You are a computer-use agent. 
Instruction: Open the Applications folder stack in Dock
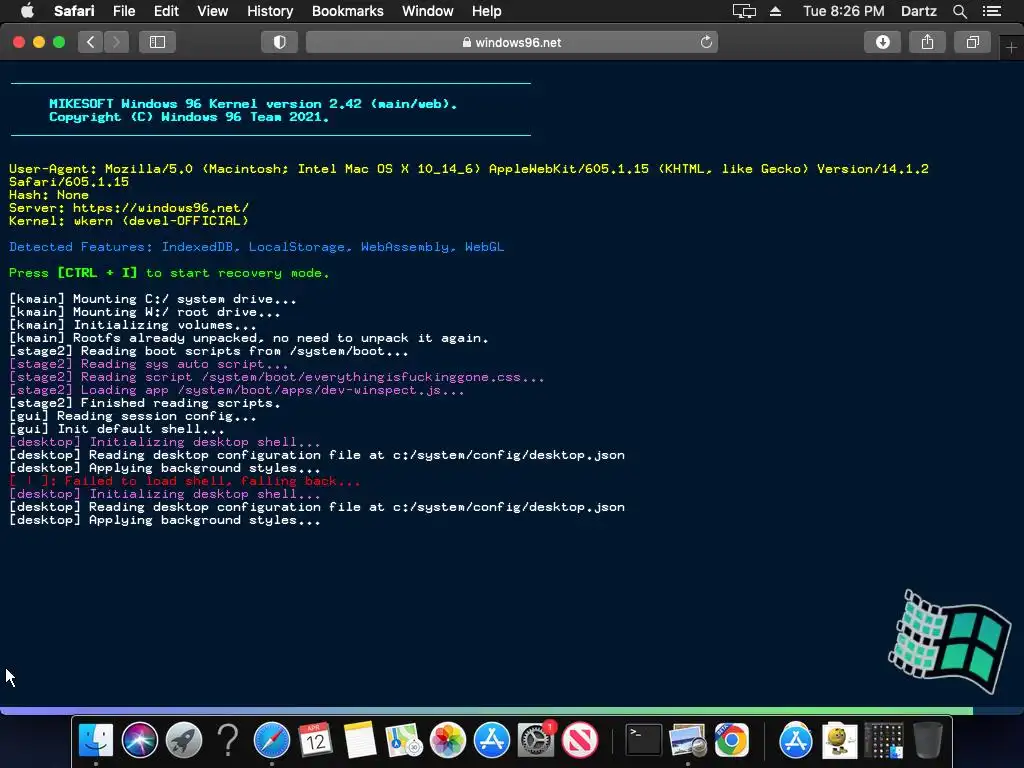coord(795,740)
